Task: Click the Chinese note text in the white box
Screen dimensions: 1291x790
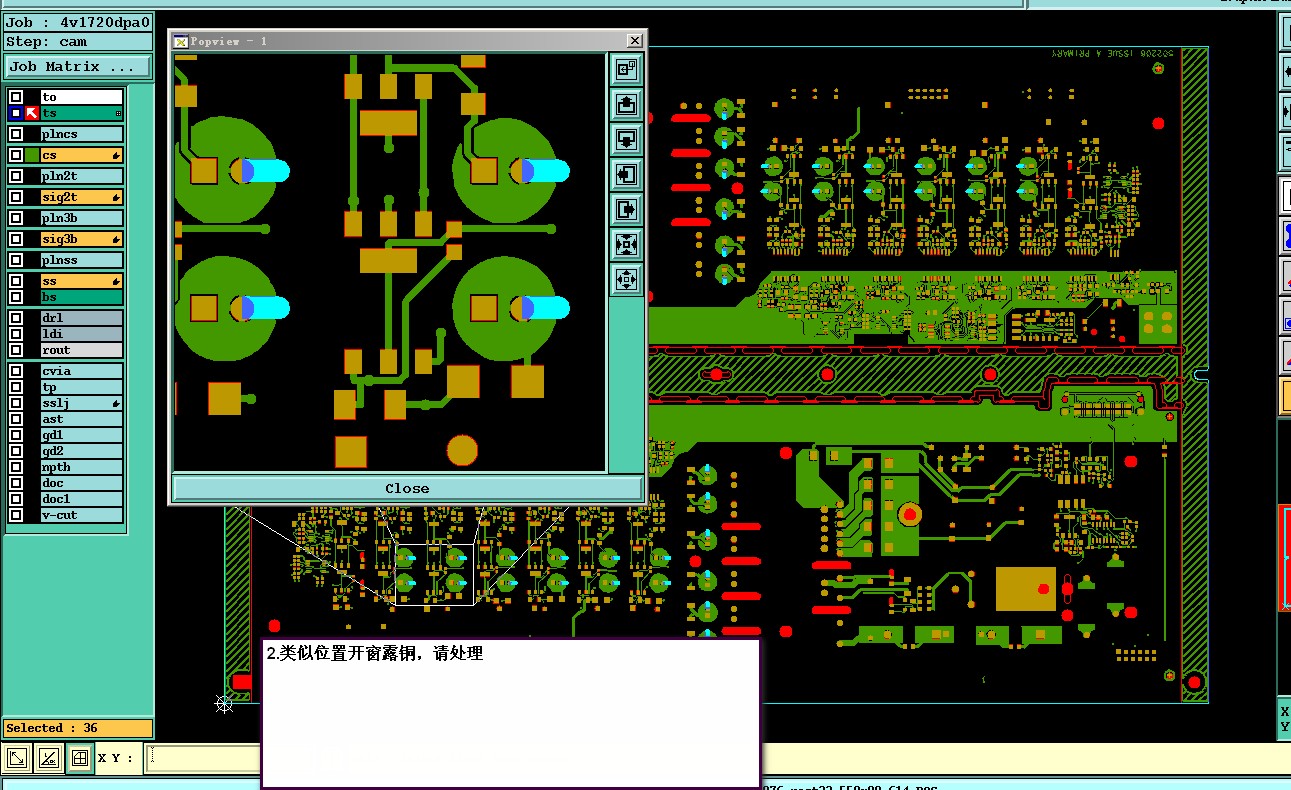Action: 375,653
